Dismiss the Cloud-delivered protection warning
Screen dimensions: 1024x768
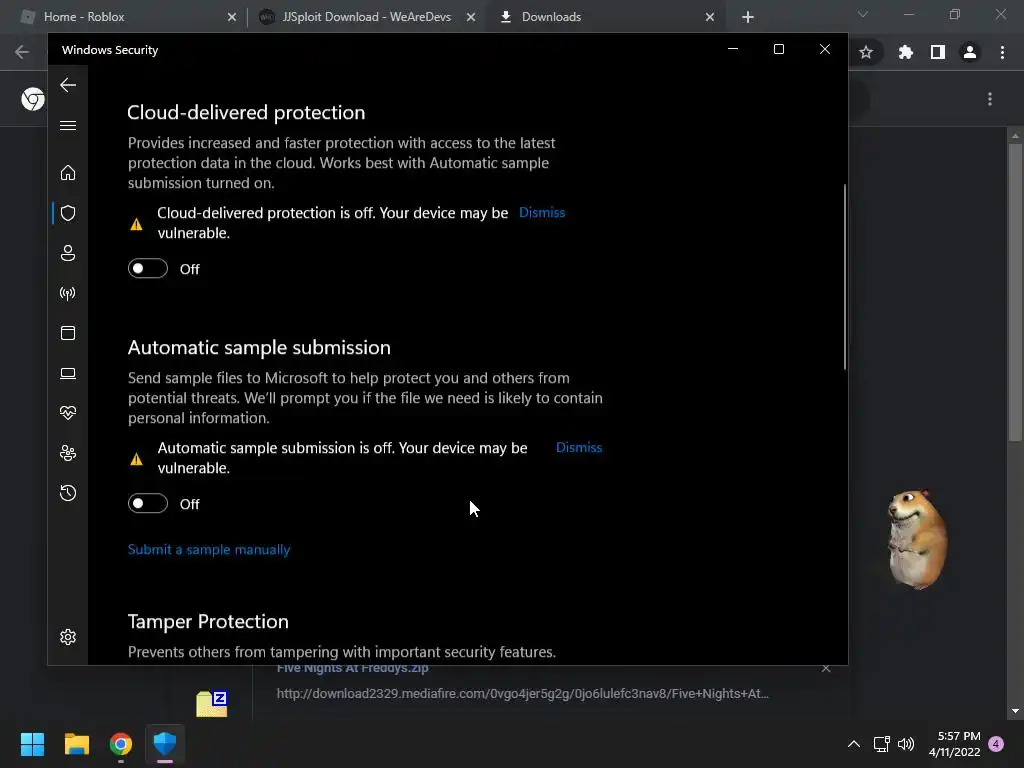pyautogui.click(x=542, y=213)
